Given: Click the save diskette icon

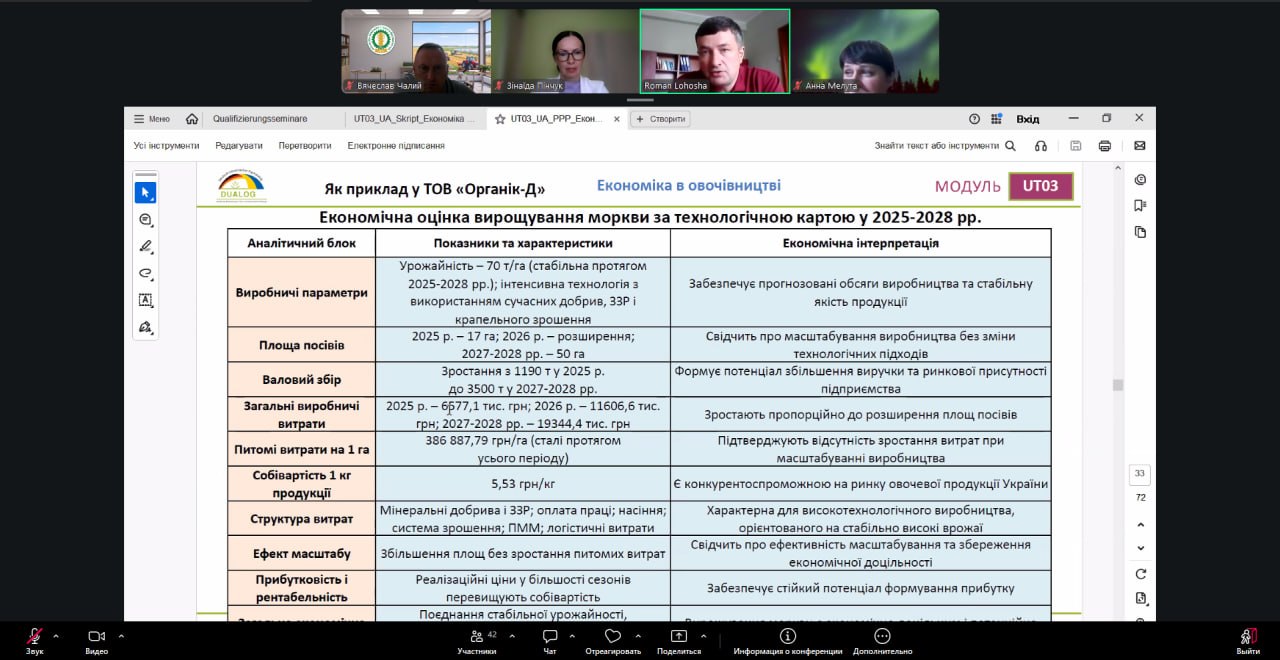Looking at the screenshot, I should [1075, 146].
